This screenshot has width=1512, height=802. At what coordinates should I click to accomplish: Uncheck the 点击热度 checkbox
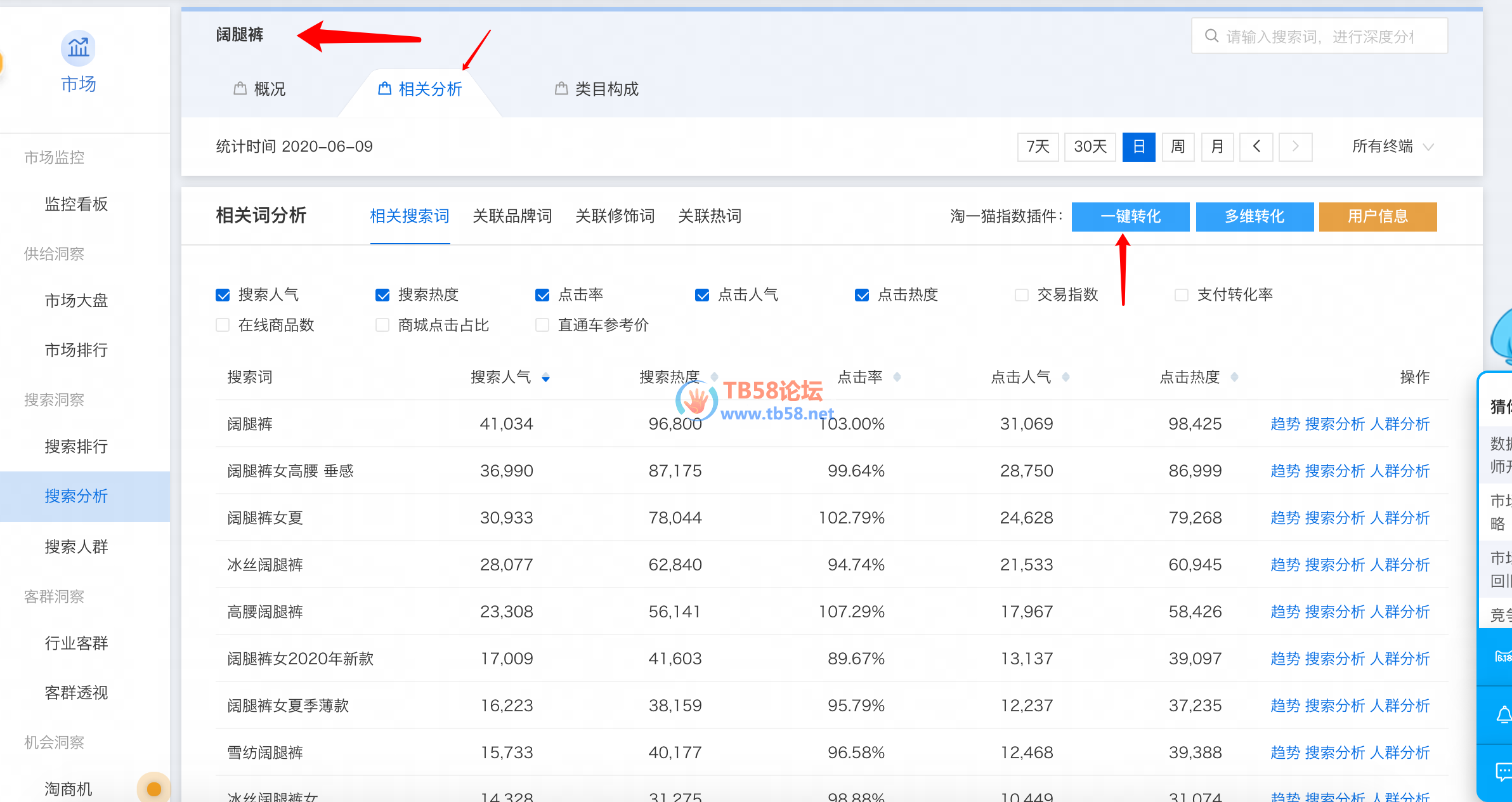[862, 295]
